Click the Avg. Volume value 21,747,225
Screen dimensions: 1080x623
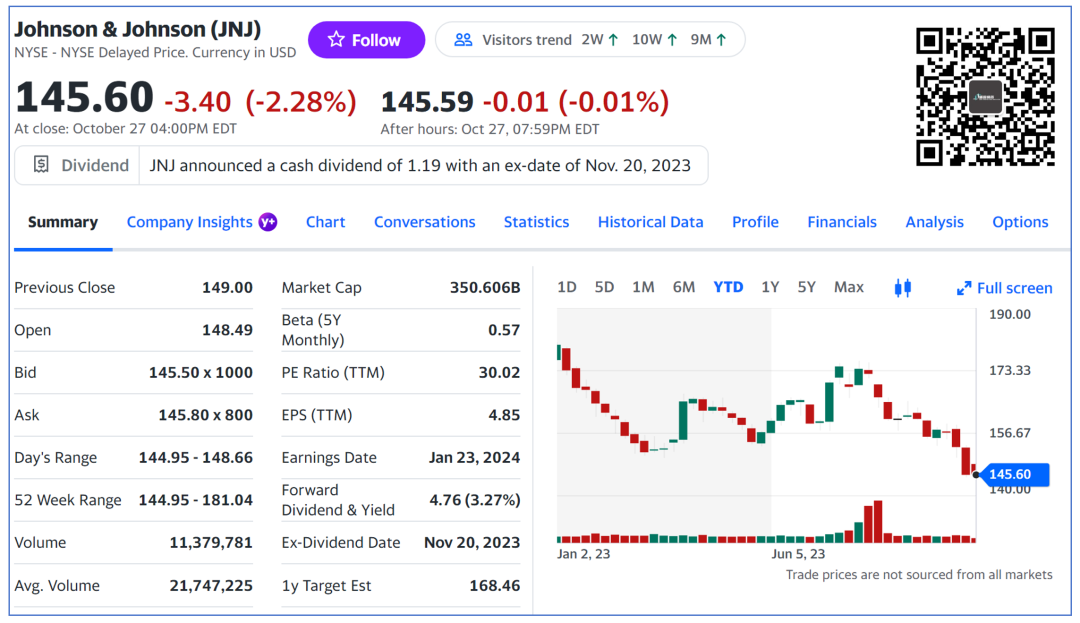point(211,586)
